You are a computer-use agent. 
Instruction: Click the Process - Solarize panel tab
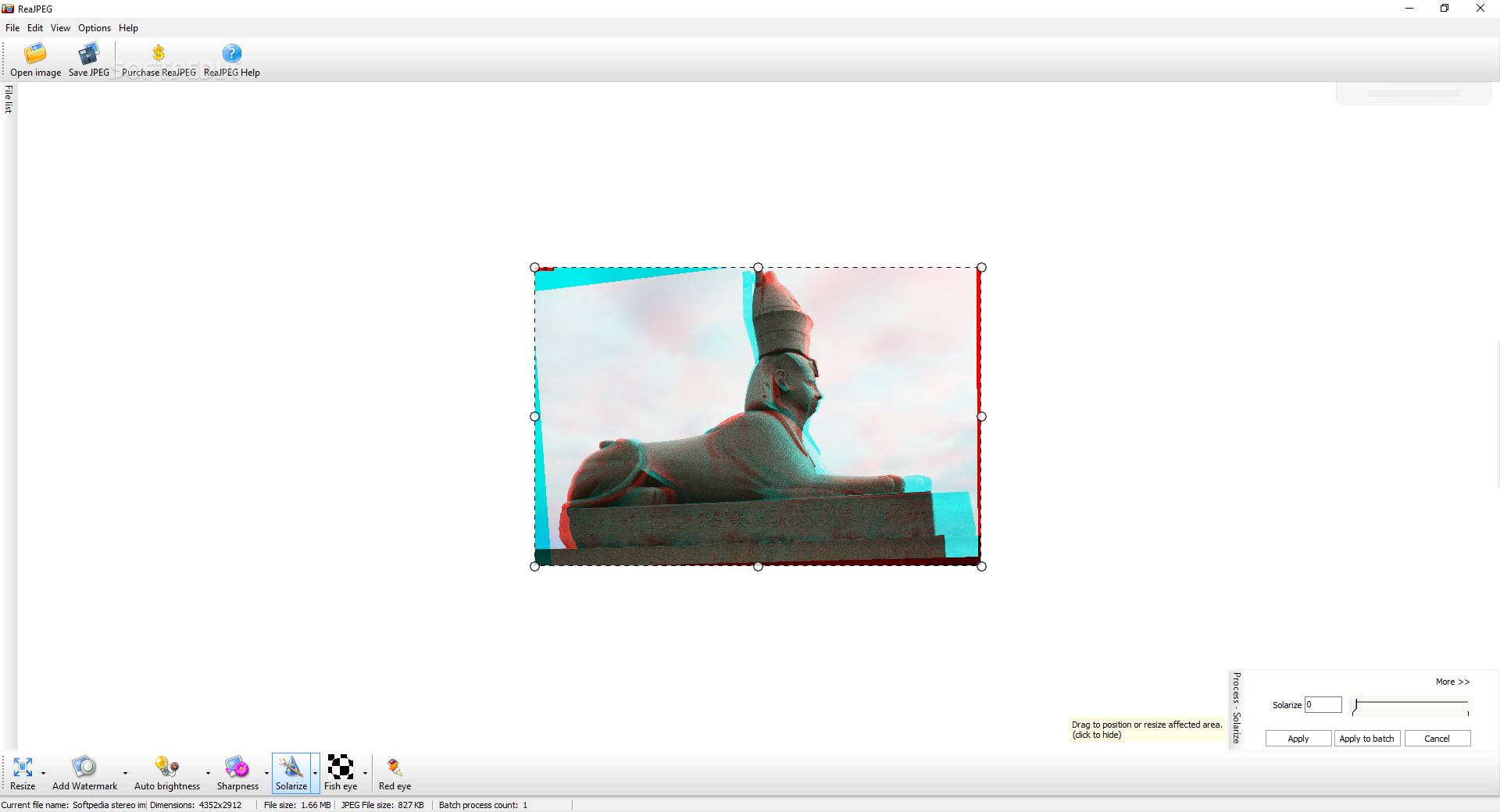[1236, 707]
